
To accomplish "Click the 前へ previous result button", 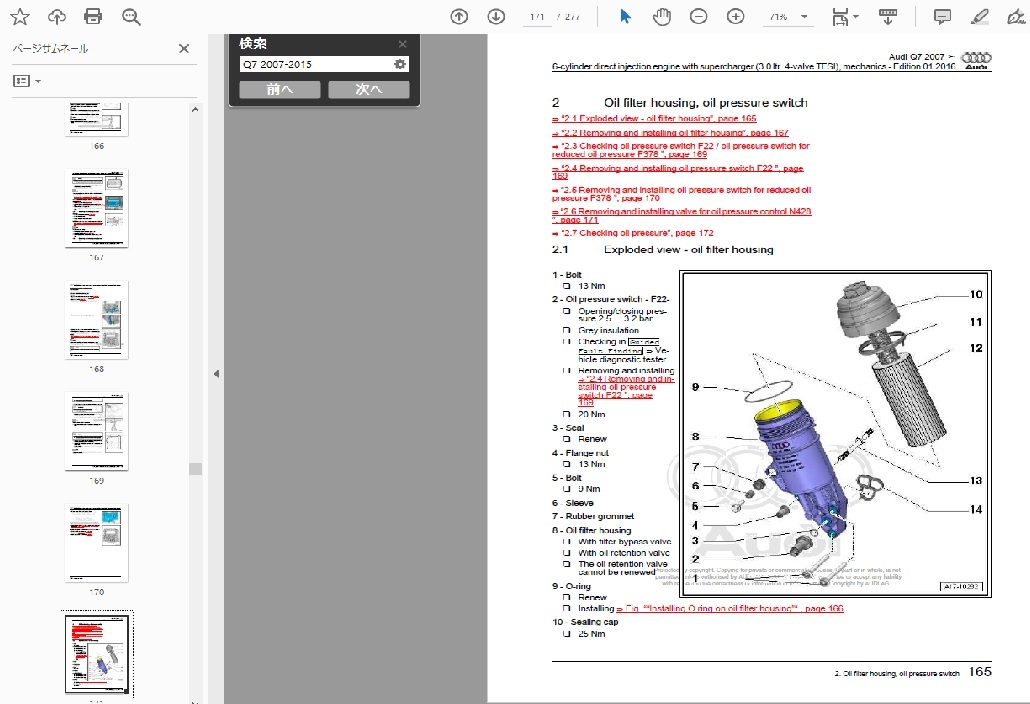I will coord(280,89).
